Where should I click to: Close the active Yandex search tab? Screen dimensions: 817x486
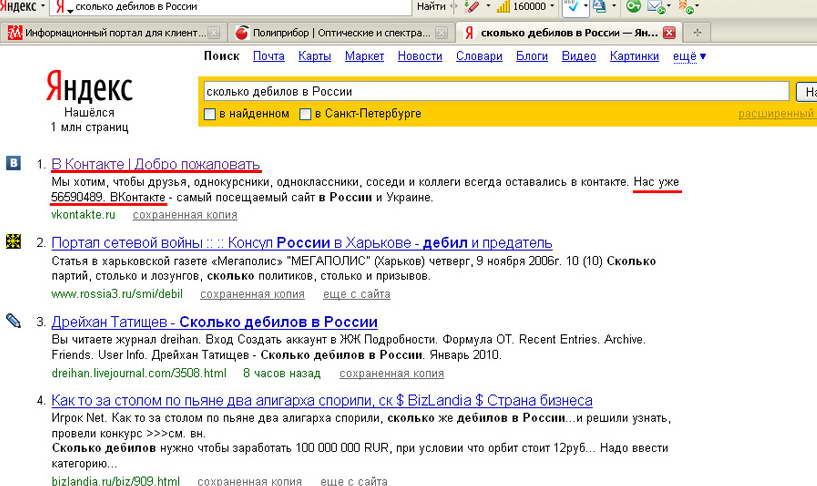pos(669,33)
